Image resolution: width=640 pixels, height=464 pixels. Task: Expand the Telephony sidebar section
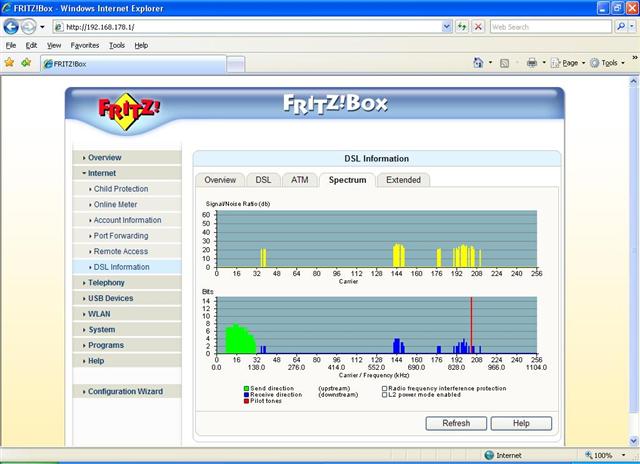[x=127, y=283]
